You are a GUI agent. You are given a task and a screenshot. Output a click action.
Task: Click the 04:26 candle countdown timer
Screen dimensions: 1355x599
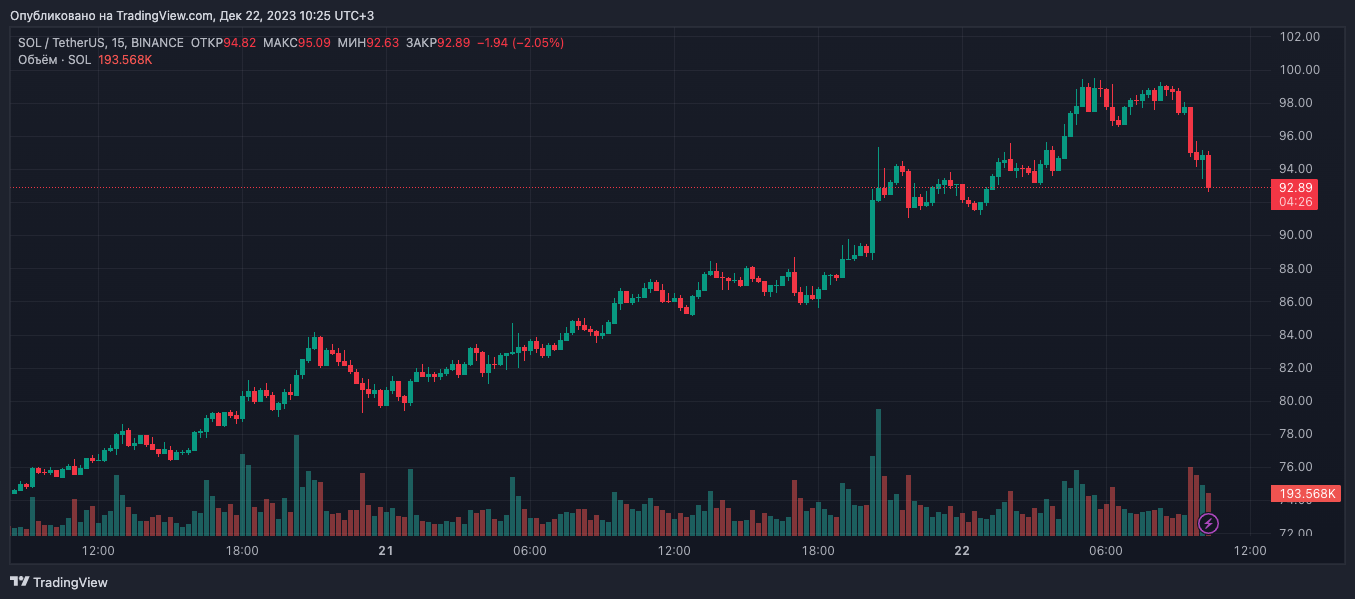coord(1294,202)
